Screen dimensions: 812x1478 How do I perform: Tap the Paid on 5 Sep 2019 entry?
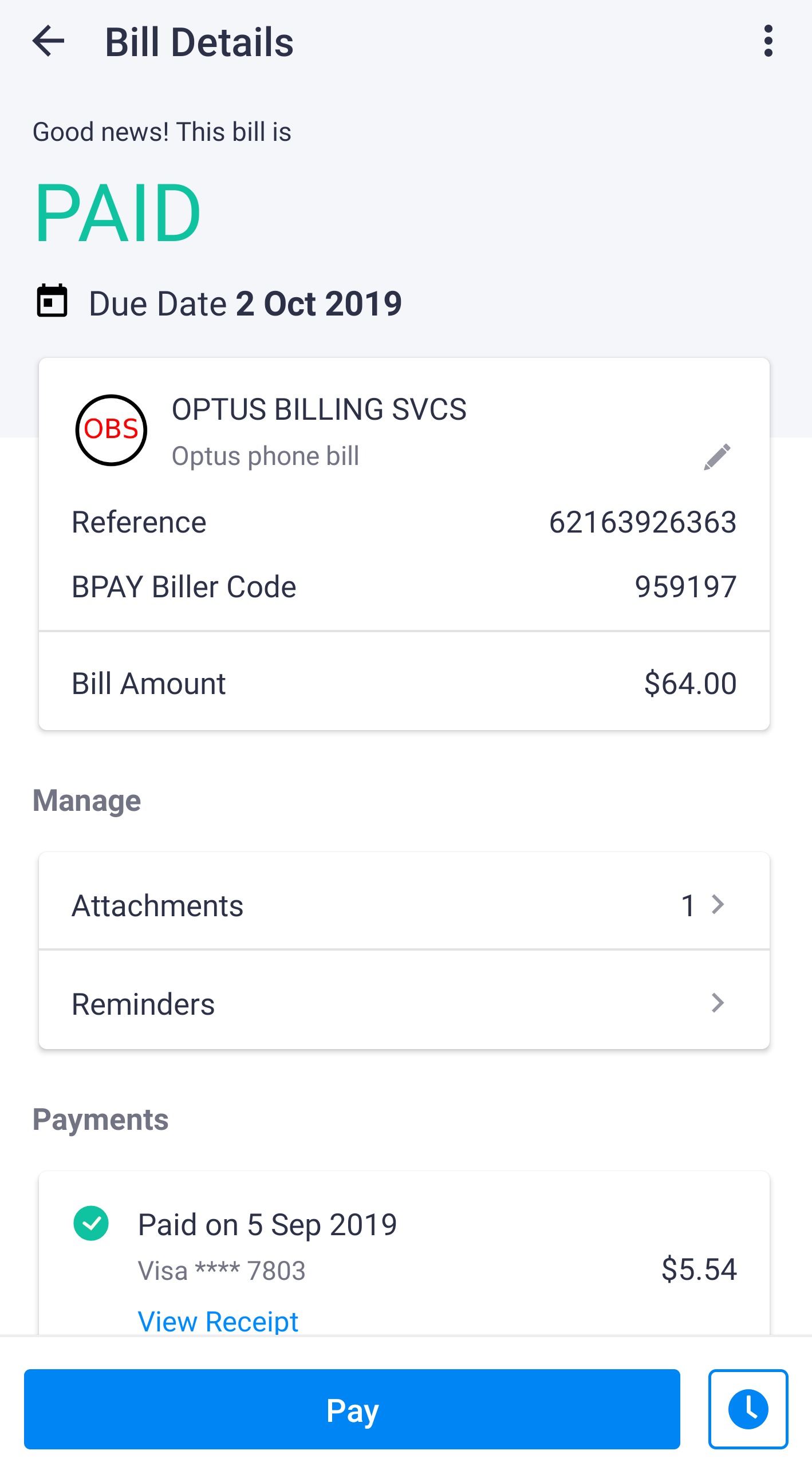(x=267, y=1224)
